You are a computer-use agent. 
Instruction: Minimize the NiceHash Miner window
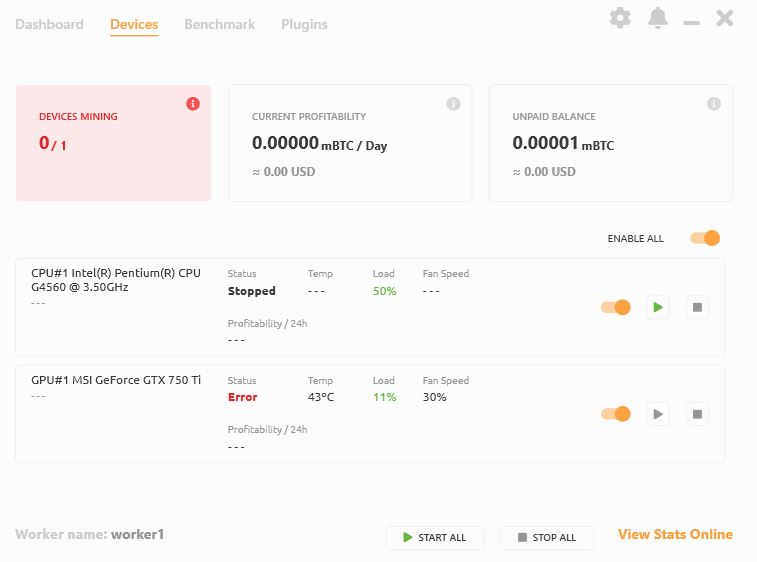pos(691,22)
